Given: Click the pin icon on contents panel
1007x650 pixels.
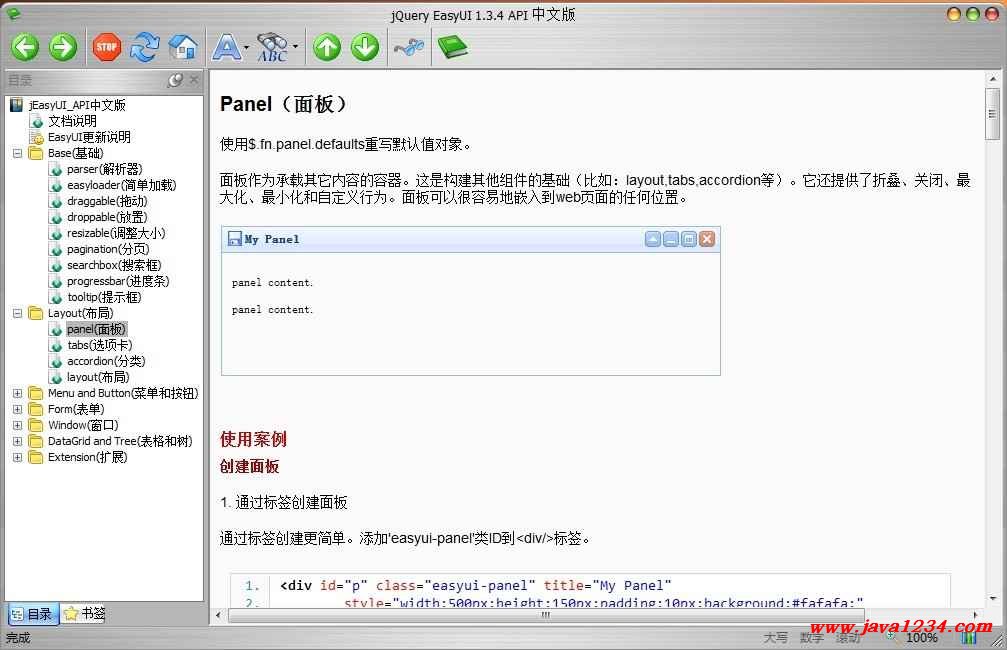Looking at the screenshot, I should point(175,80).
